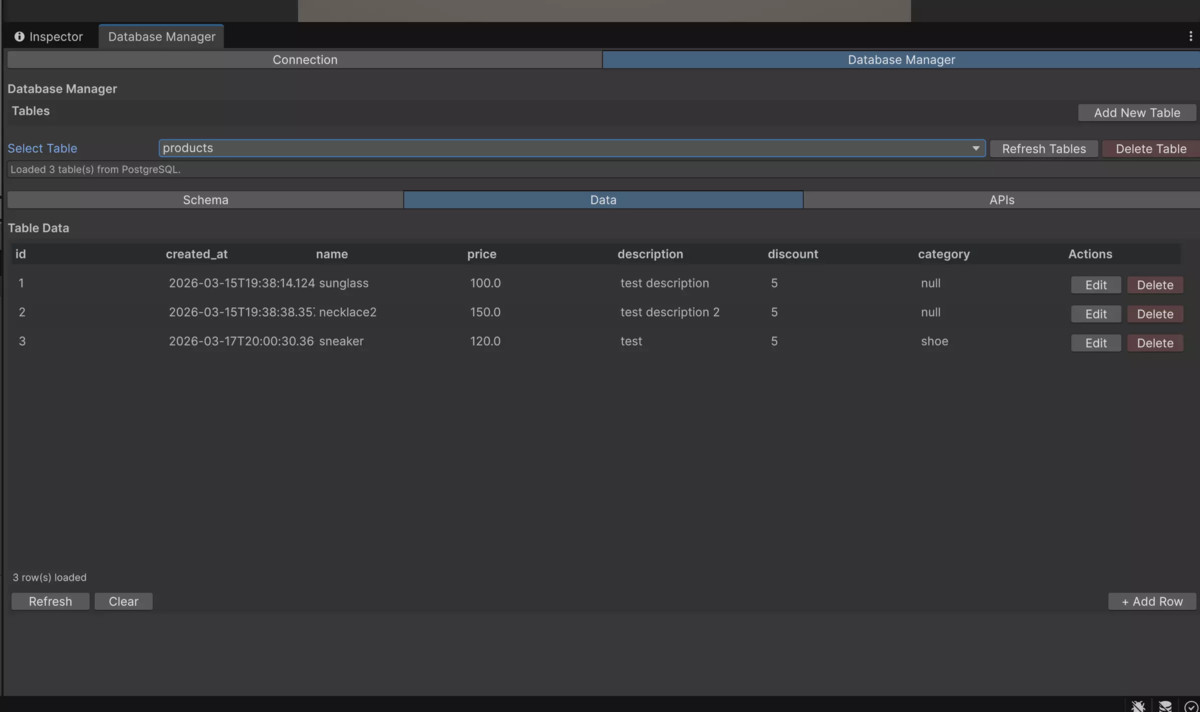
Task: Click the 100.0 price cell
Action: pos(486,283)
